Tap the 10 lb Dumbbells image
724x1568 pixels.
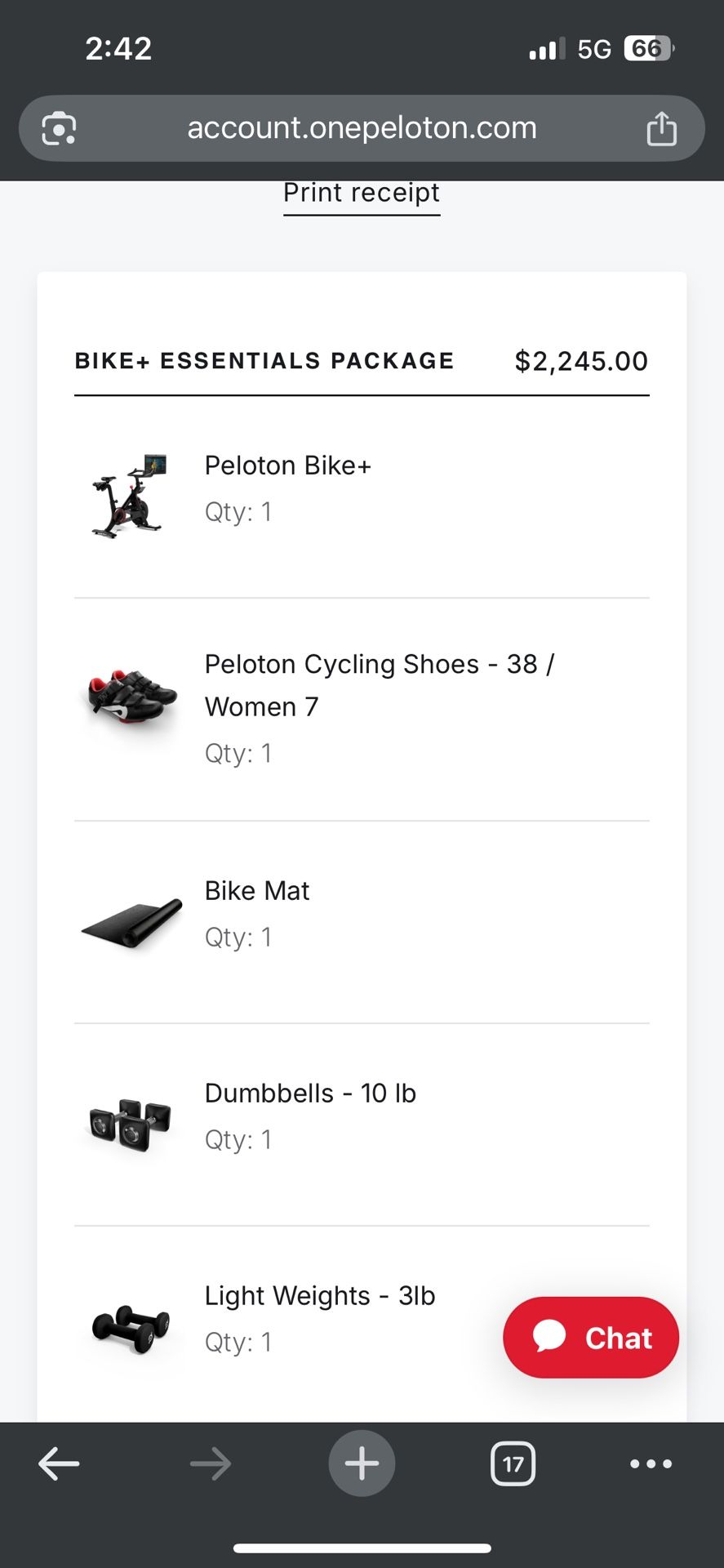pos(131,1125)
